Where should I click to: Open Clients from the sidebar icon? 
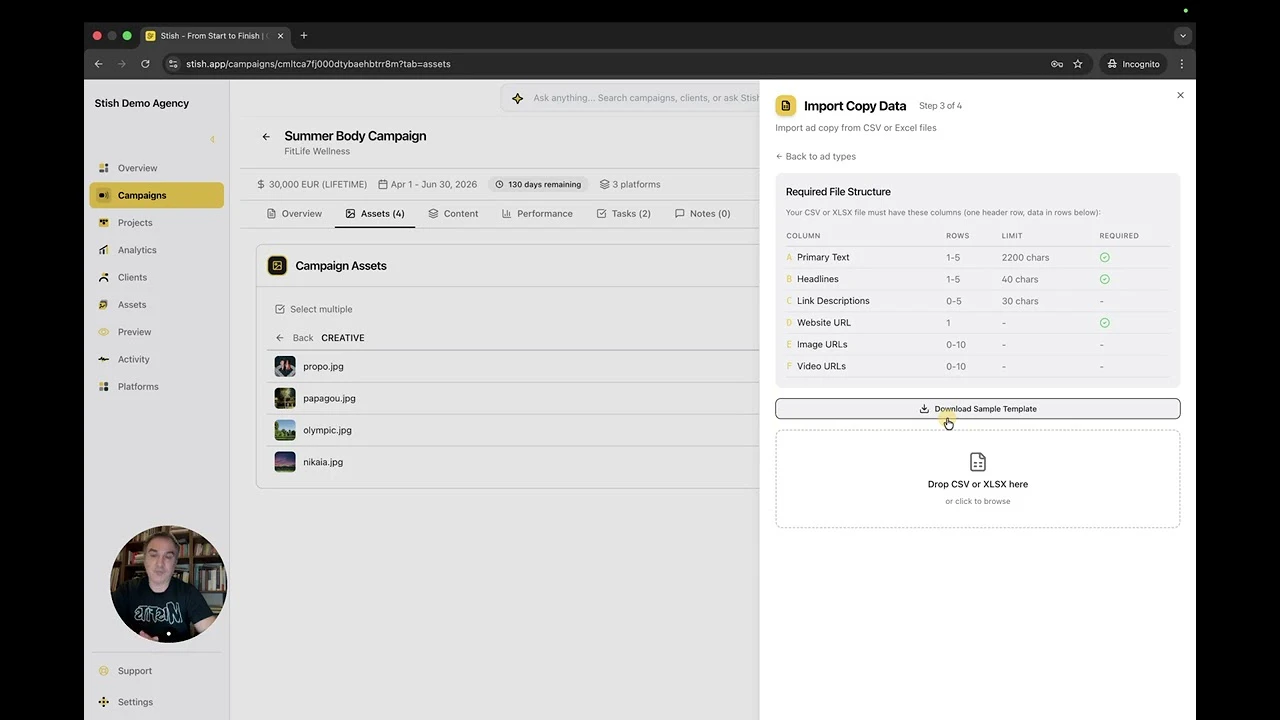[104, 277]
